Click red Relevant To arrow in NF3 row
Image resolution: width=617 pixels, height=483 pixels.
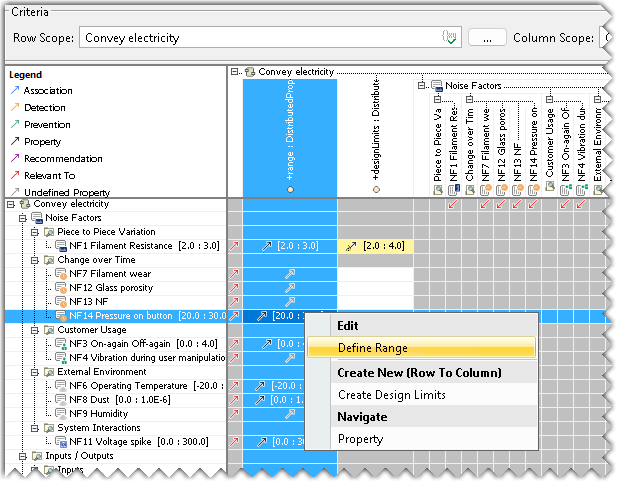[x=235, y=344]
